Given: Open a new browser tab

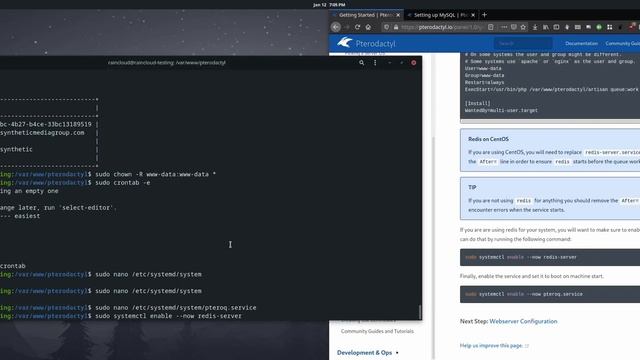Looking at the screenshot, I should pos(484,15).
